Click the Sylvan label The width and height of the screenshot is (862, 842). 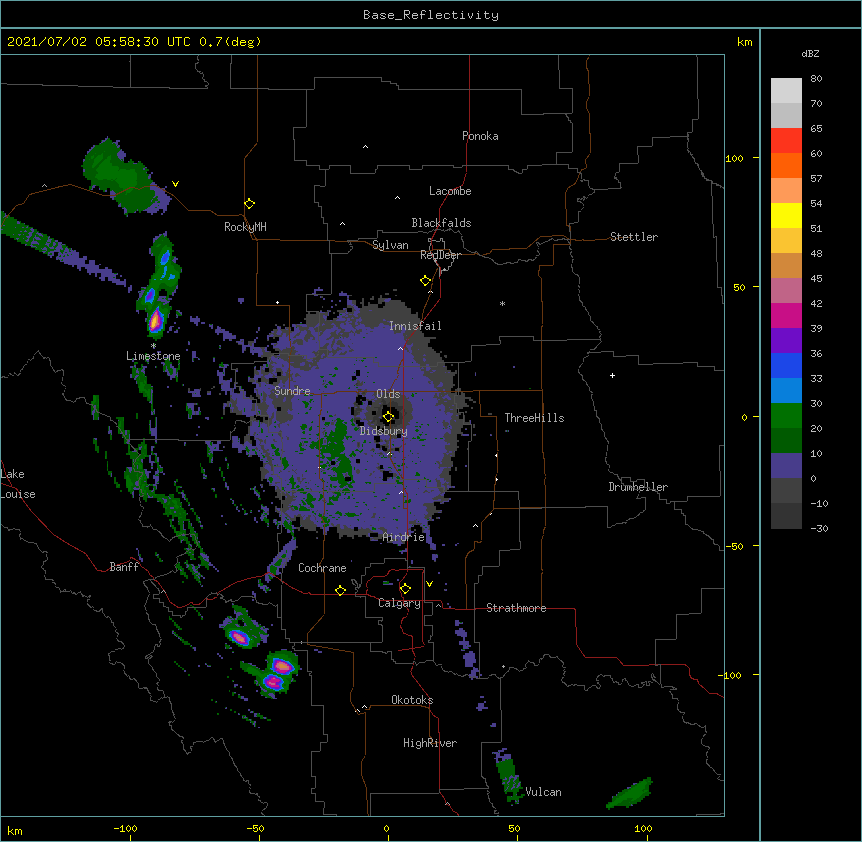click(x=390, y=245)
